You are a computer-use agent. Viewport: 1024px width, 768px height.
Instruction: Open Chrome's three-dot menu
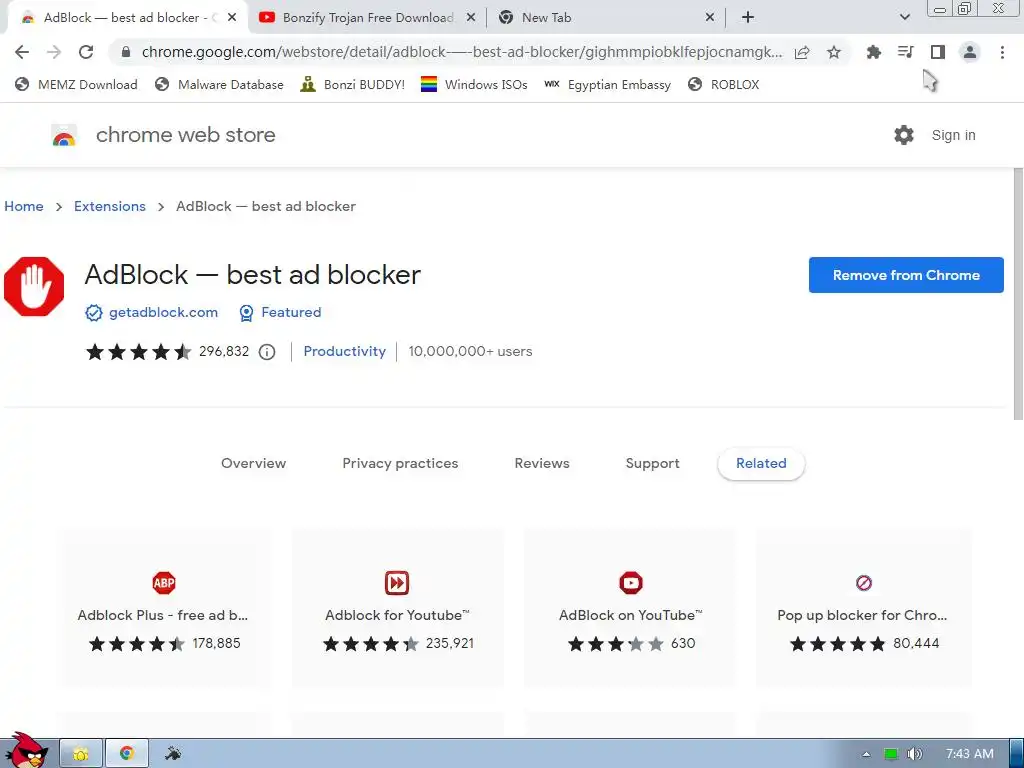(x=1002, y=52)
